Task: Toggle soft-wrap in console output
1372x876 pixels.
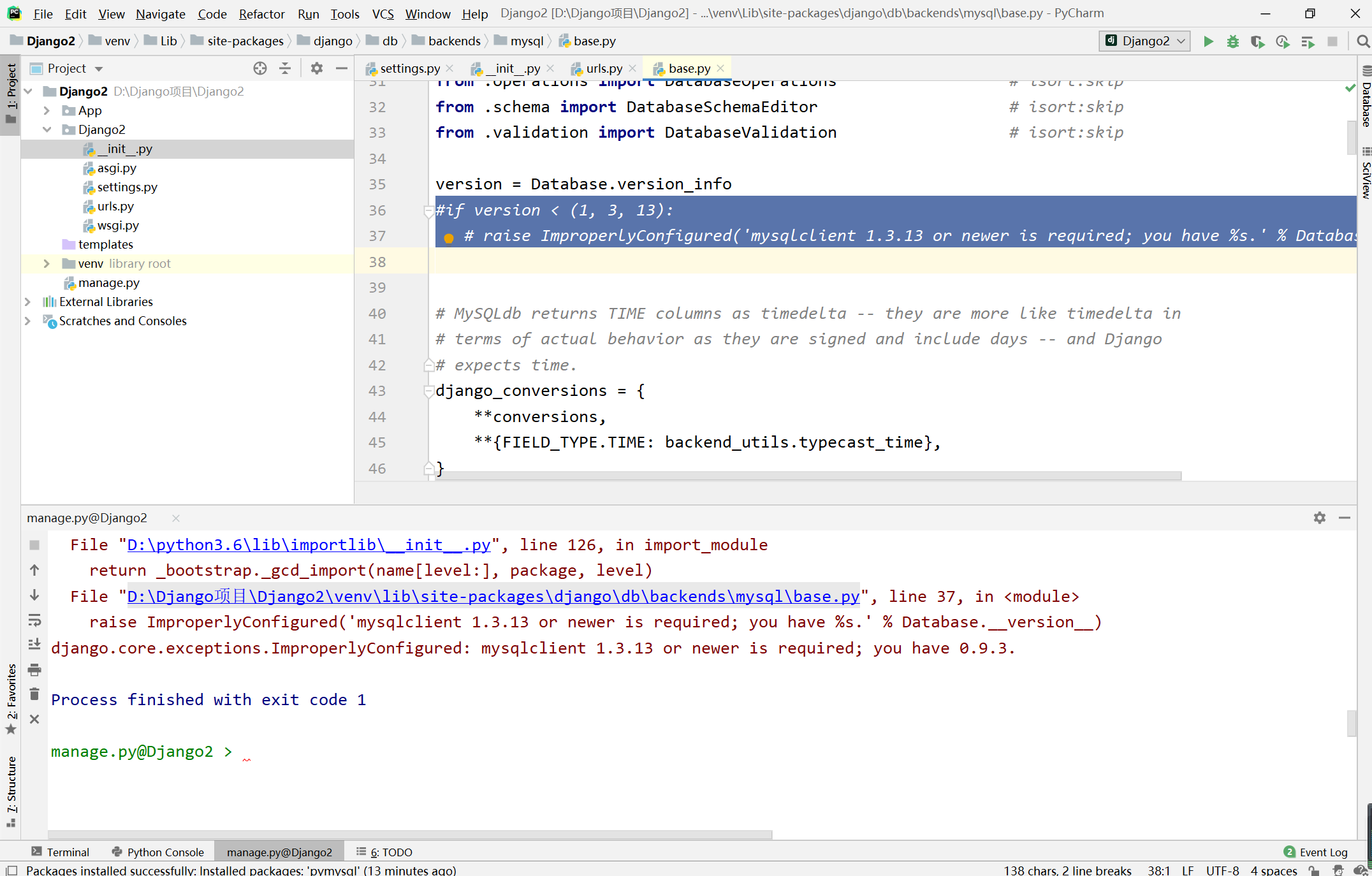Action: tap(34, 620)
